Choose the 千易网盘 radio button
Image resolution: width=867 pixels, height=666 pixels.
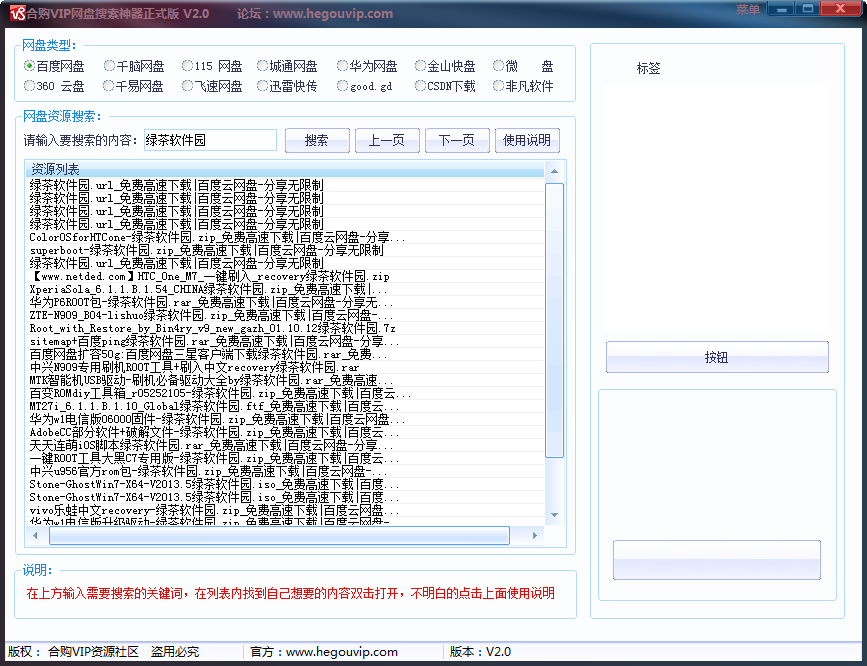[133, 86]
